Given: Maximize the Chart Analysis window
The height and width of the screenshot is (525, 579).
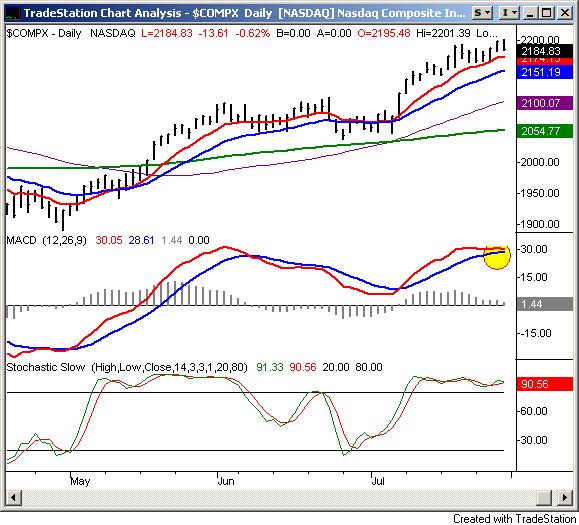Looking at the screenshot, I should pyautogui.click(x=547, y=13).
